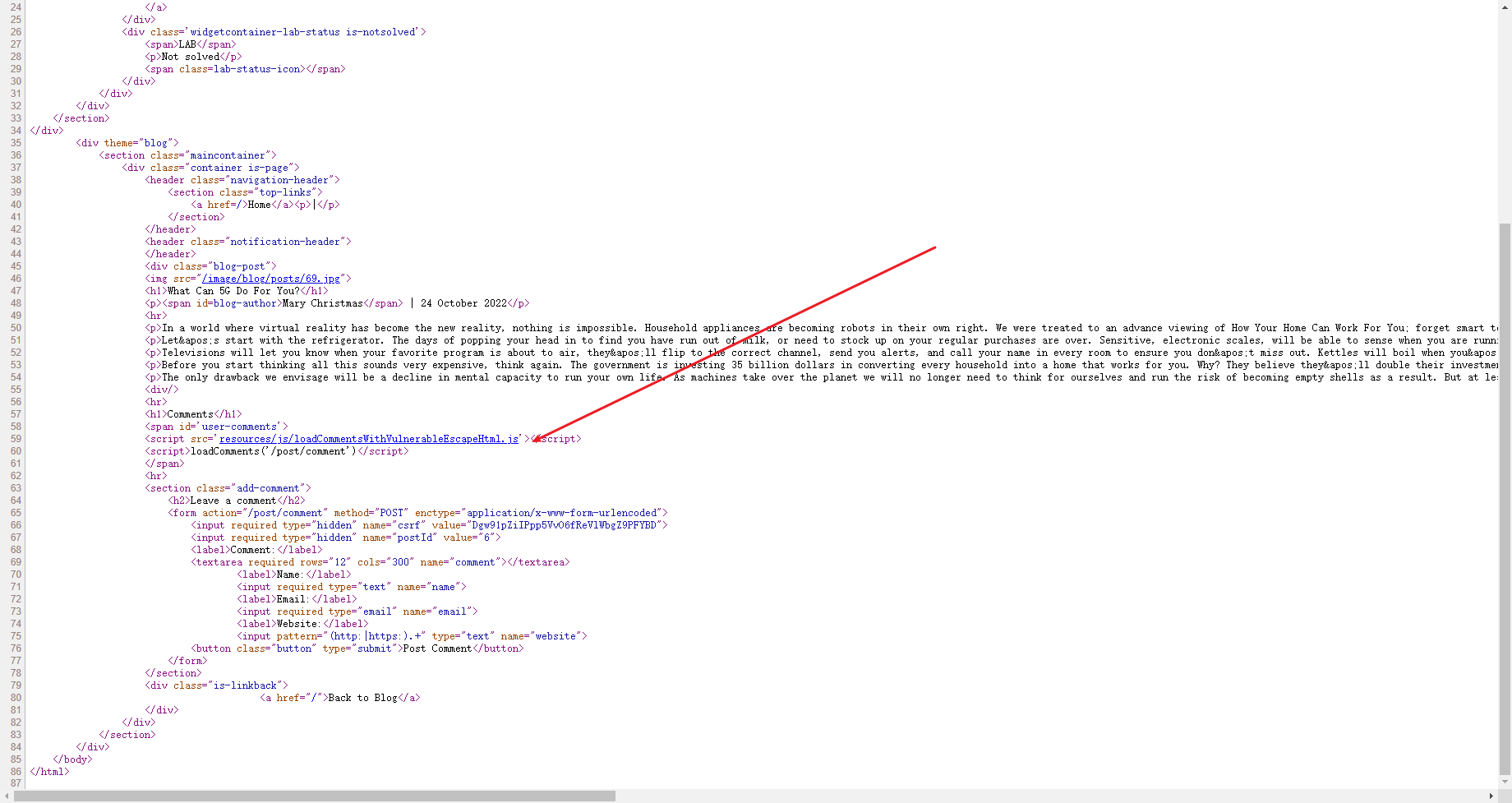Click the 'user-comments' span id value
Image resolution: width=1512 pixels, height=803 pixels.
pyautogui.click(x=239, y=427)
